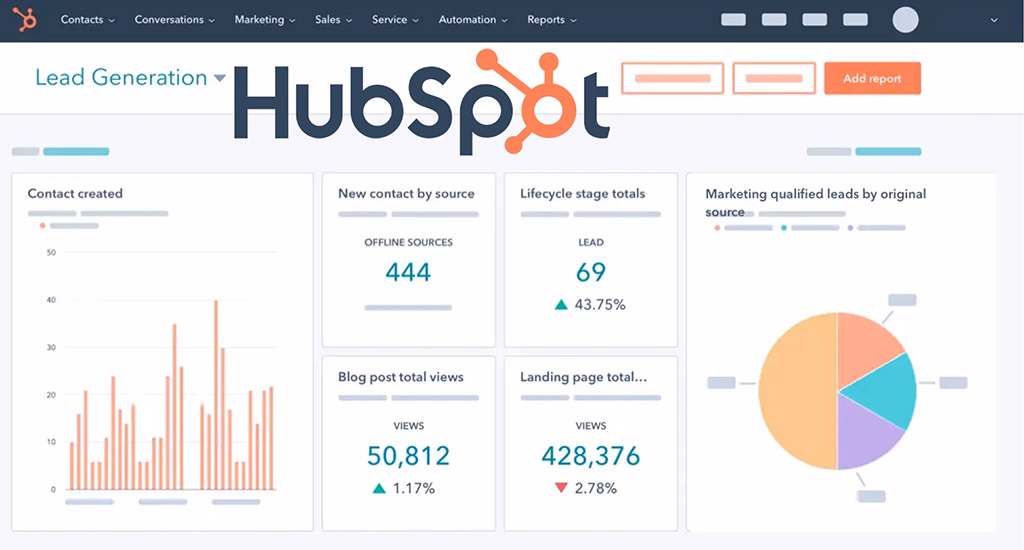Click the LEAD label in Lifecycle card
Viewport: 1024px width, 550px height.
(x=591, y=242)
